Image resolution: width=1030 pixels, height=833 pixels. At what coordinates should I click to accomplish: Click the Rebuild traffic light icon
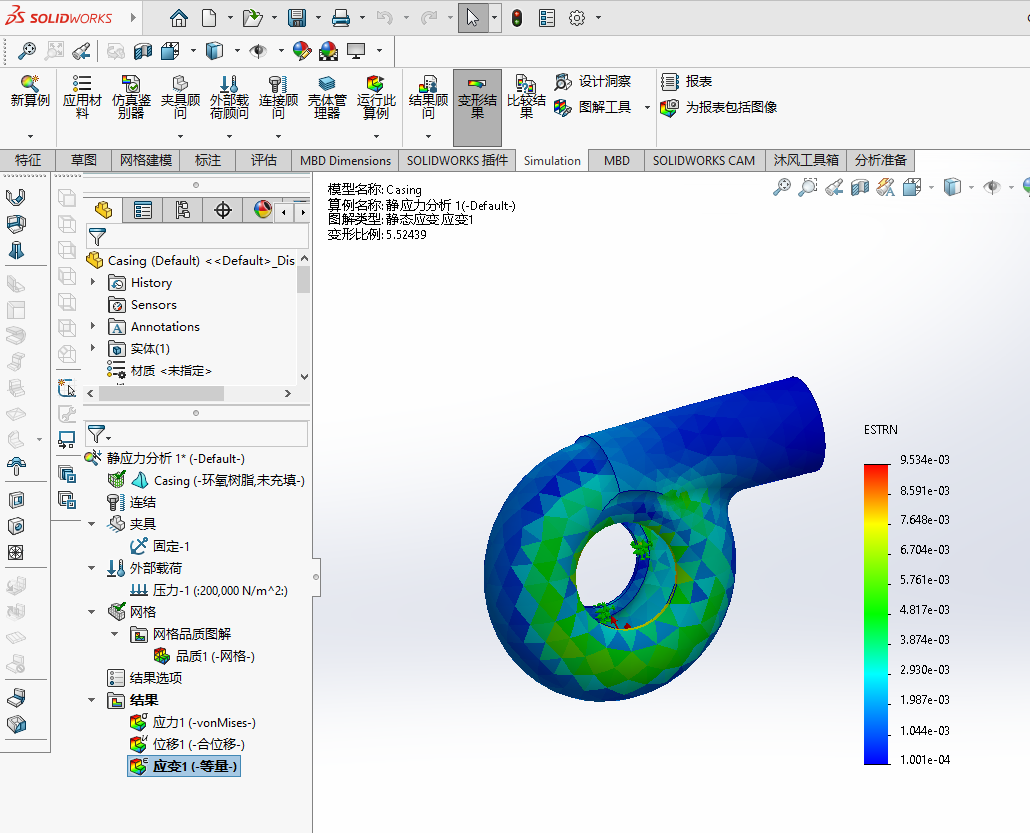517,18
